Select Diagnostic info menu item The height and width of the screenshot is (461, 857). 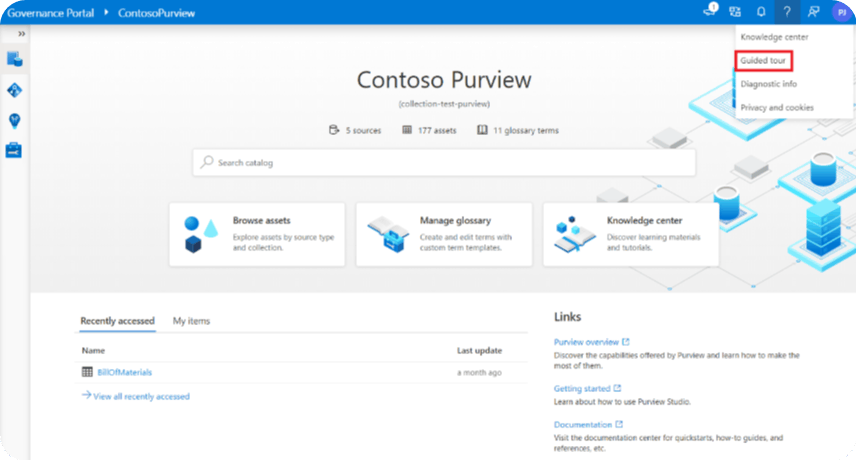[768, 84]
